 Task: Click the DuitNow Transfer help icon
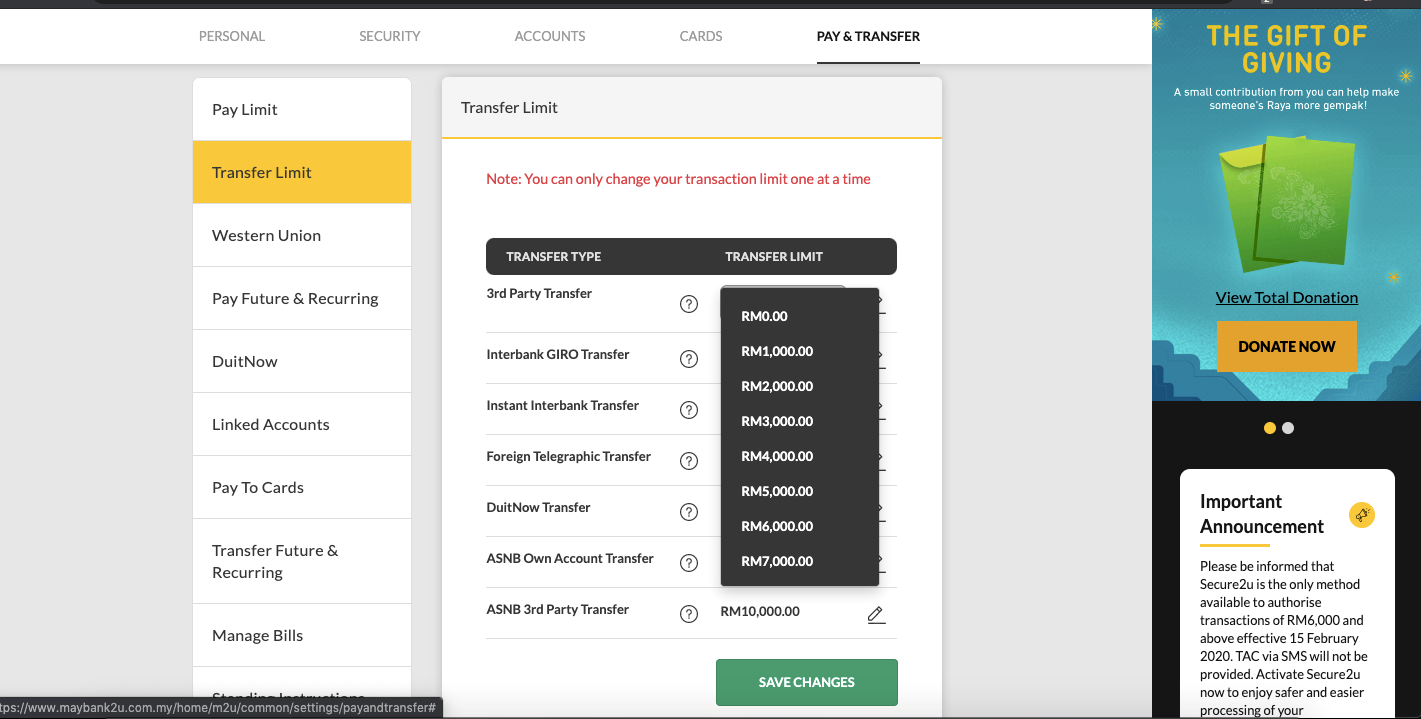[x=689, y=511]
